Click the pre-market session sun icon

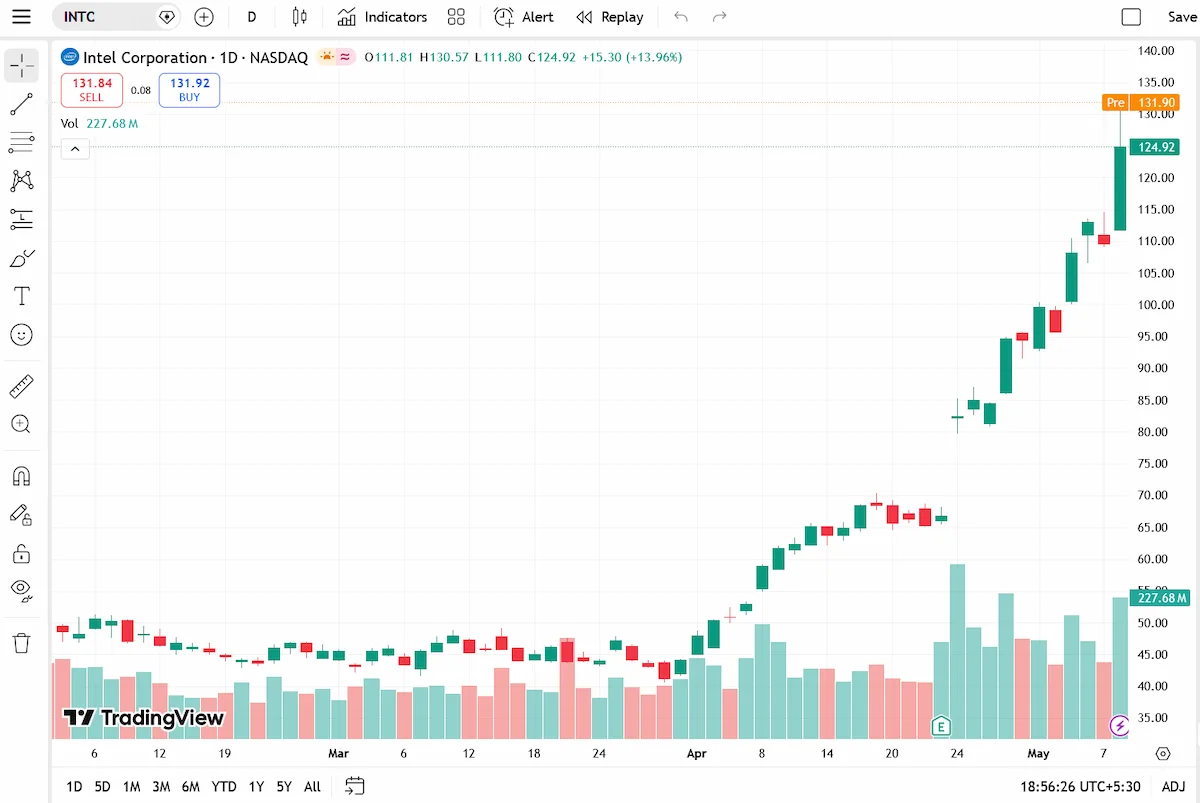[x=326, y=57]
